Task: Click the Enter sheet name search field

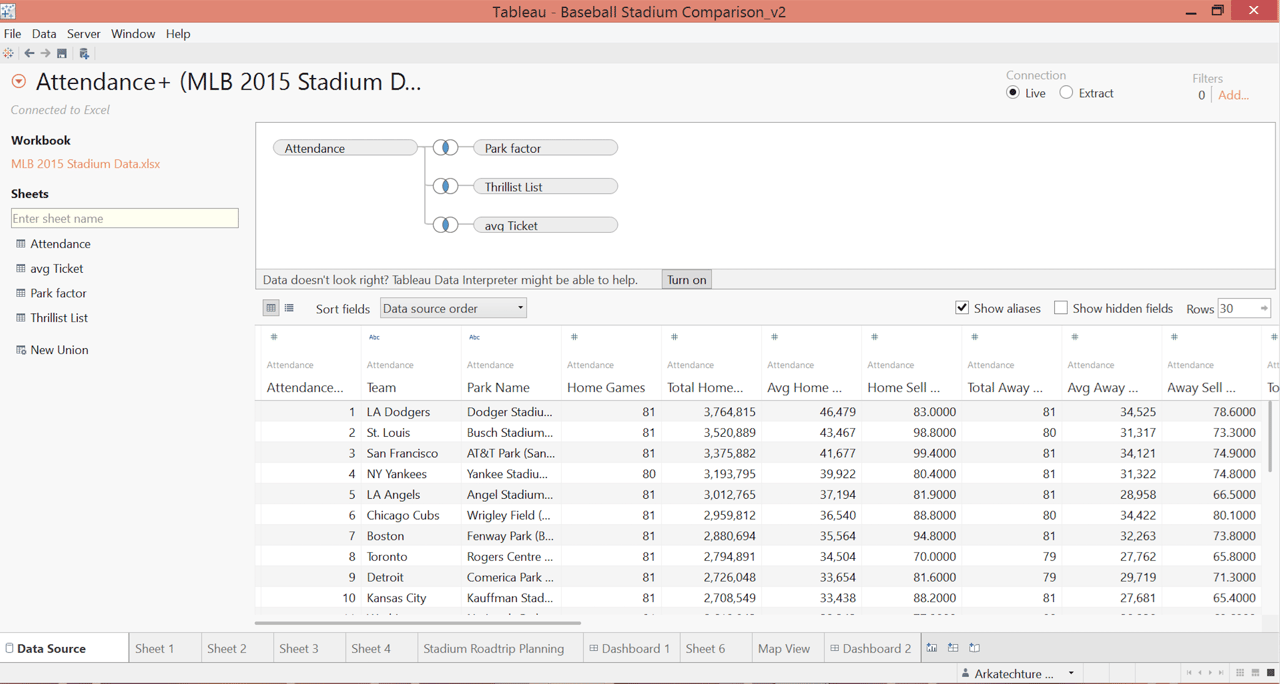Action: click(x=124, y=218)
